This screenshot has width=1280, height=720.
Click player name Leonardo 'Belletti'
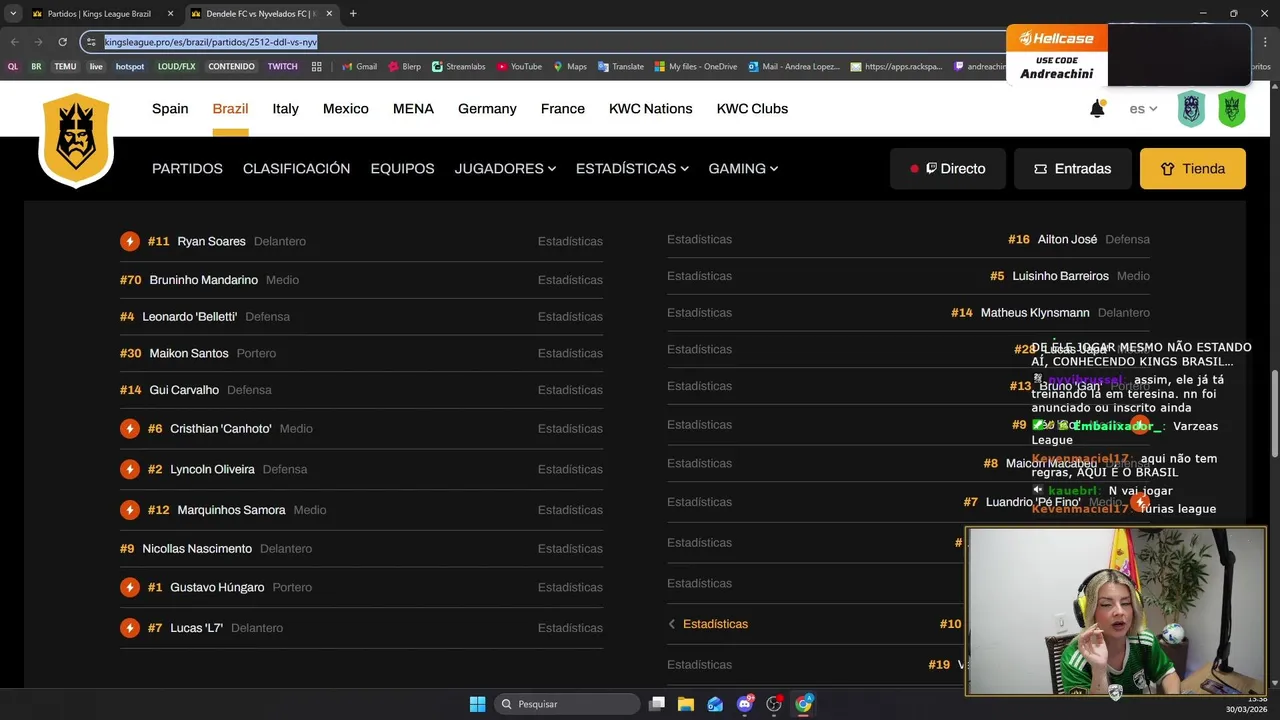[x=189, y=317]
